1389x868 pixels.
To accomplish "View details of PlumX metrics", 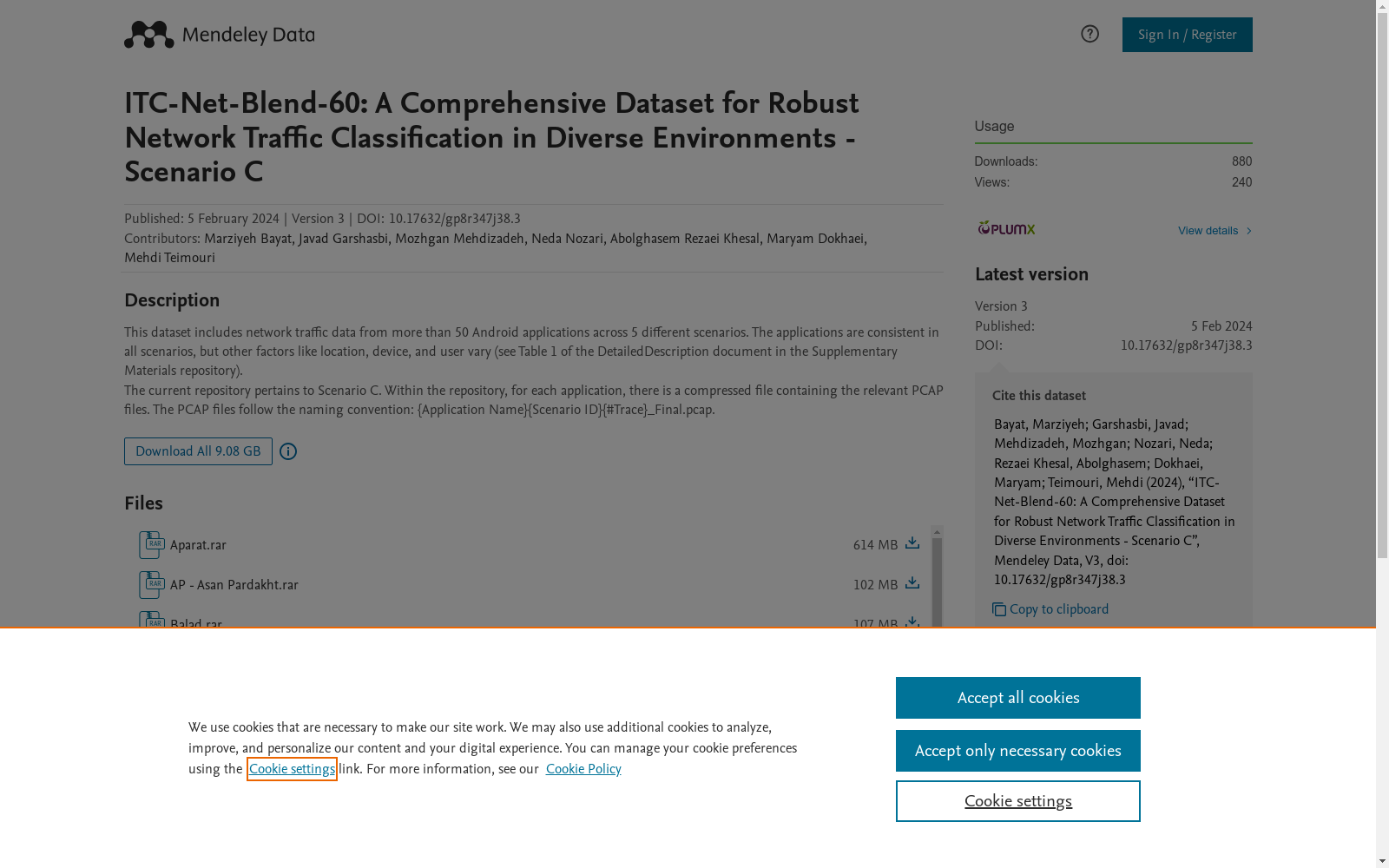I will click(1208, 231).
